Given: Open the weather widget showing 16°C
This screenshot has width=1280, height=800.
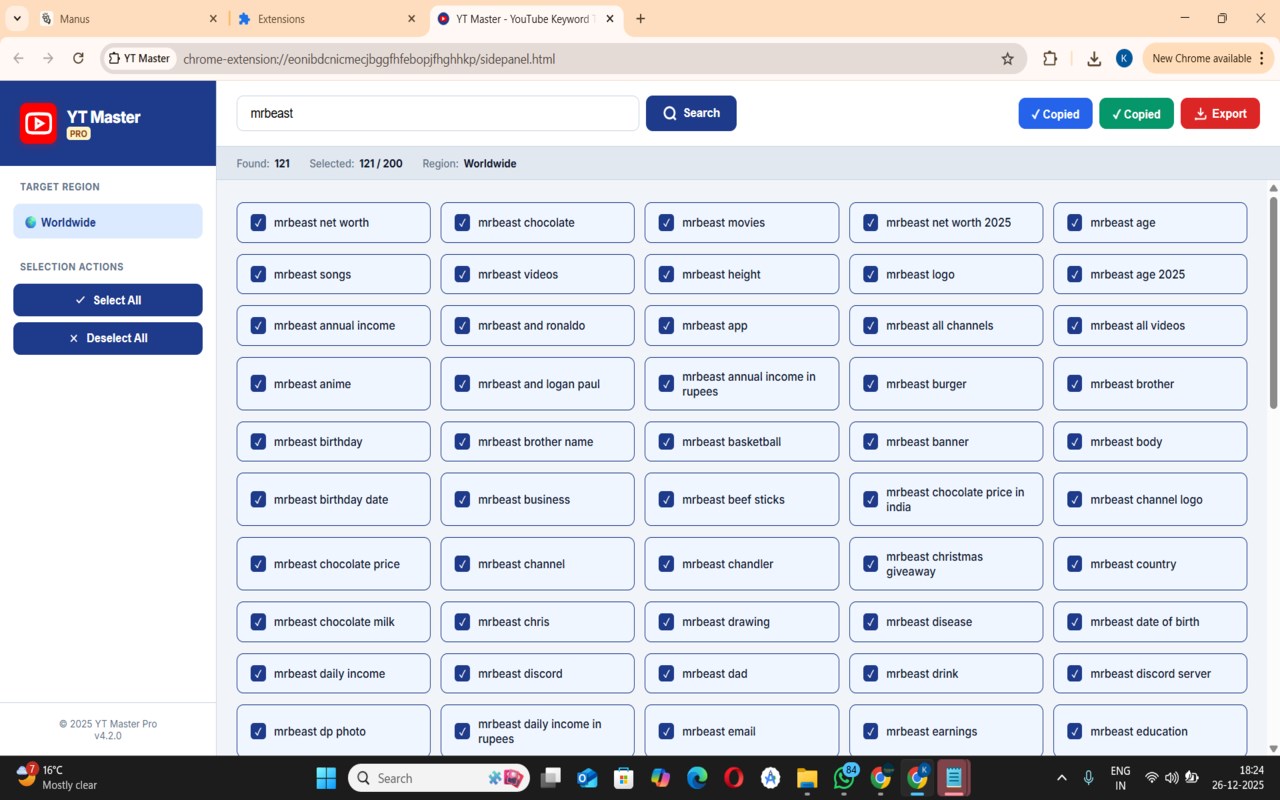Looking at the screenshot, I should 57,778.
